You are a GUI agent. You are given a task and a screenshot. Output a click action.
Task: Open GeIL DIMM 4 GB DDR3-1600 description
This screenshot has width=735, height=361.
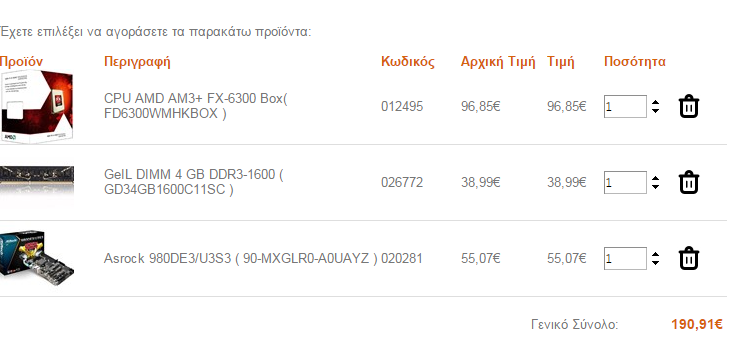[x=194, y=182]
